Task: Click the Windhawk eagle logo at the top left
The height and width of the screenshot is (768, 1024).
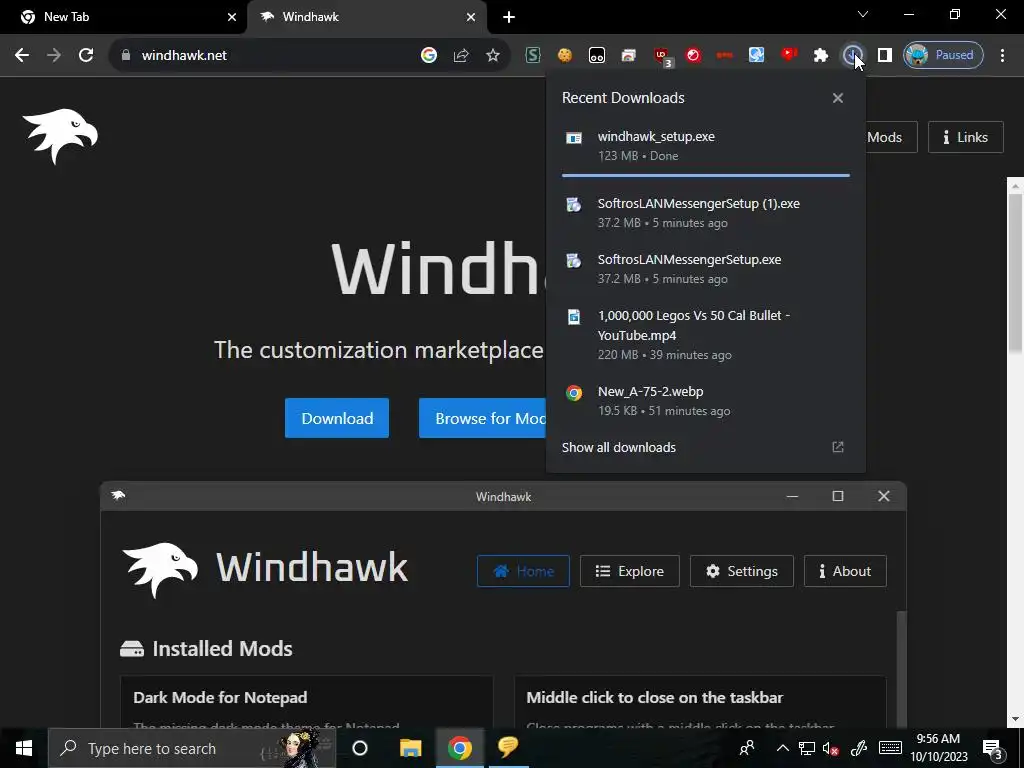Action: [60, 136]
